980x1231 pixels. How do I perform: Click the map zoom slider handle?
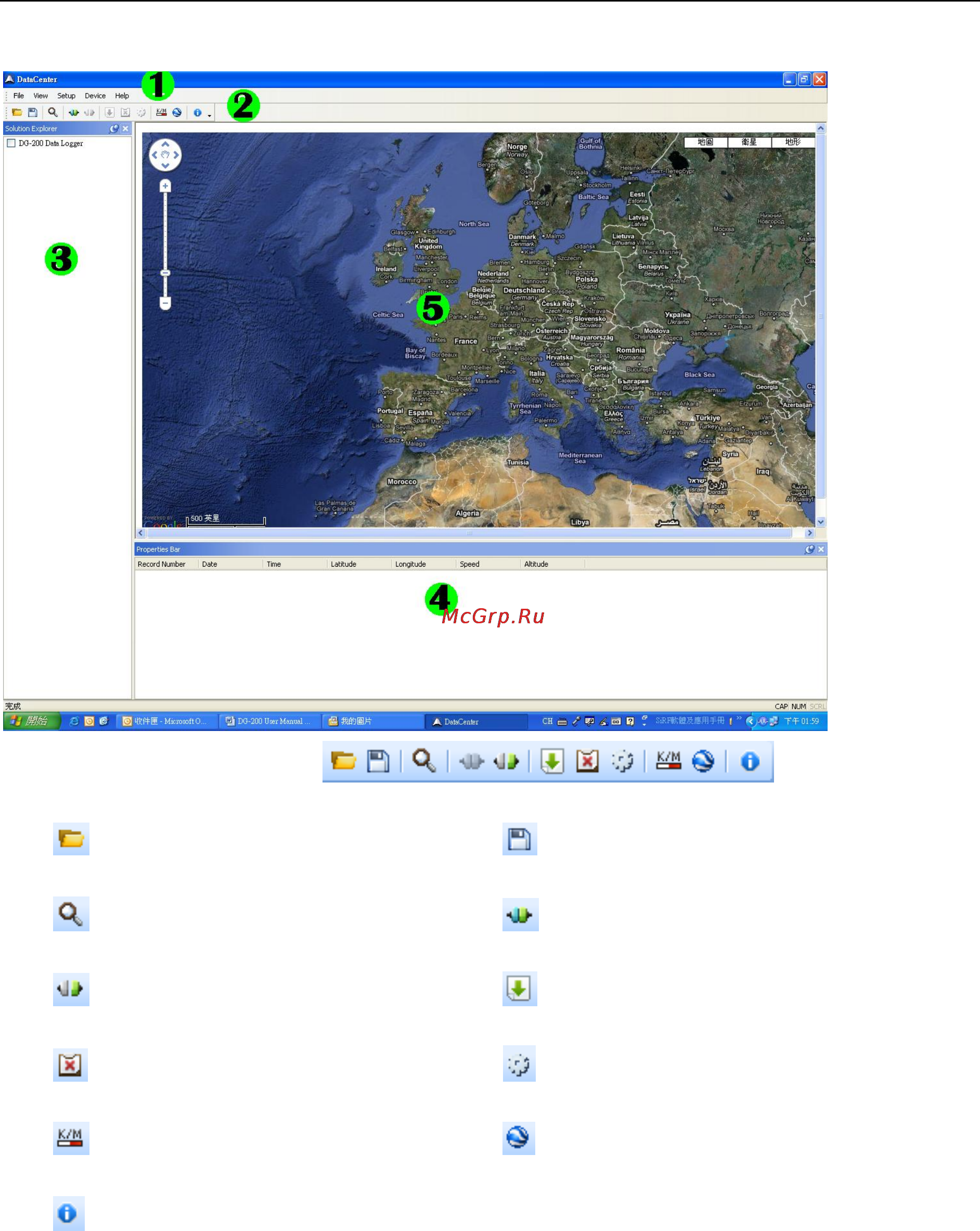165,273
